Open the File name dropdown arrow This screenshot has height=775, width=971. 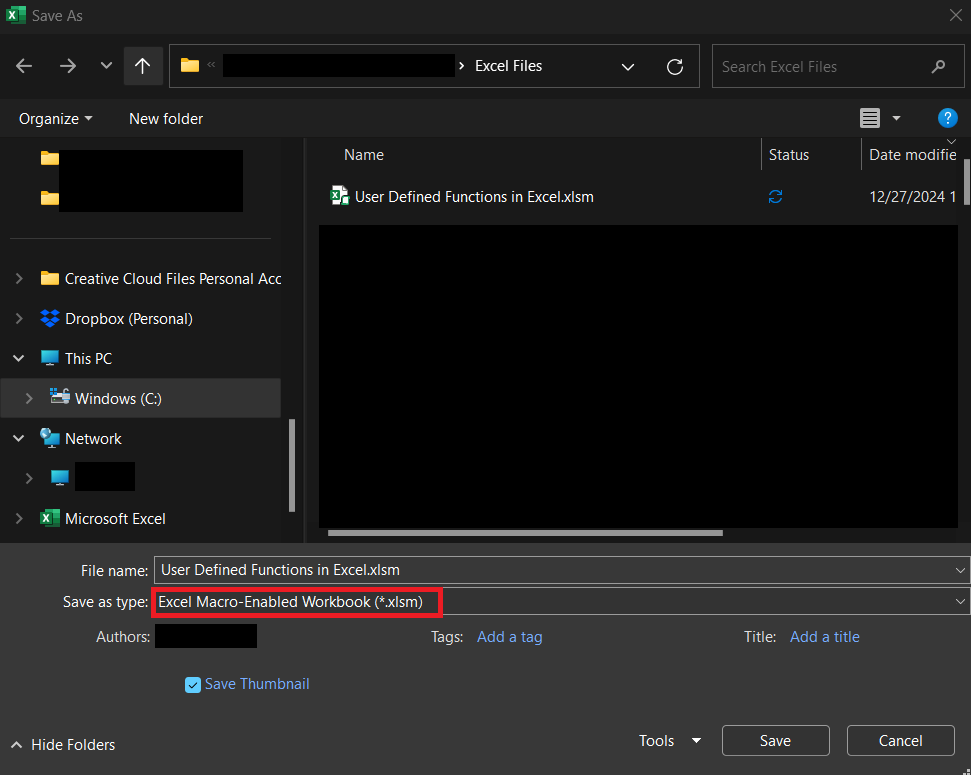pos(960,570)
